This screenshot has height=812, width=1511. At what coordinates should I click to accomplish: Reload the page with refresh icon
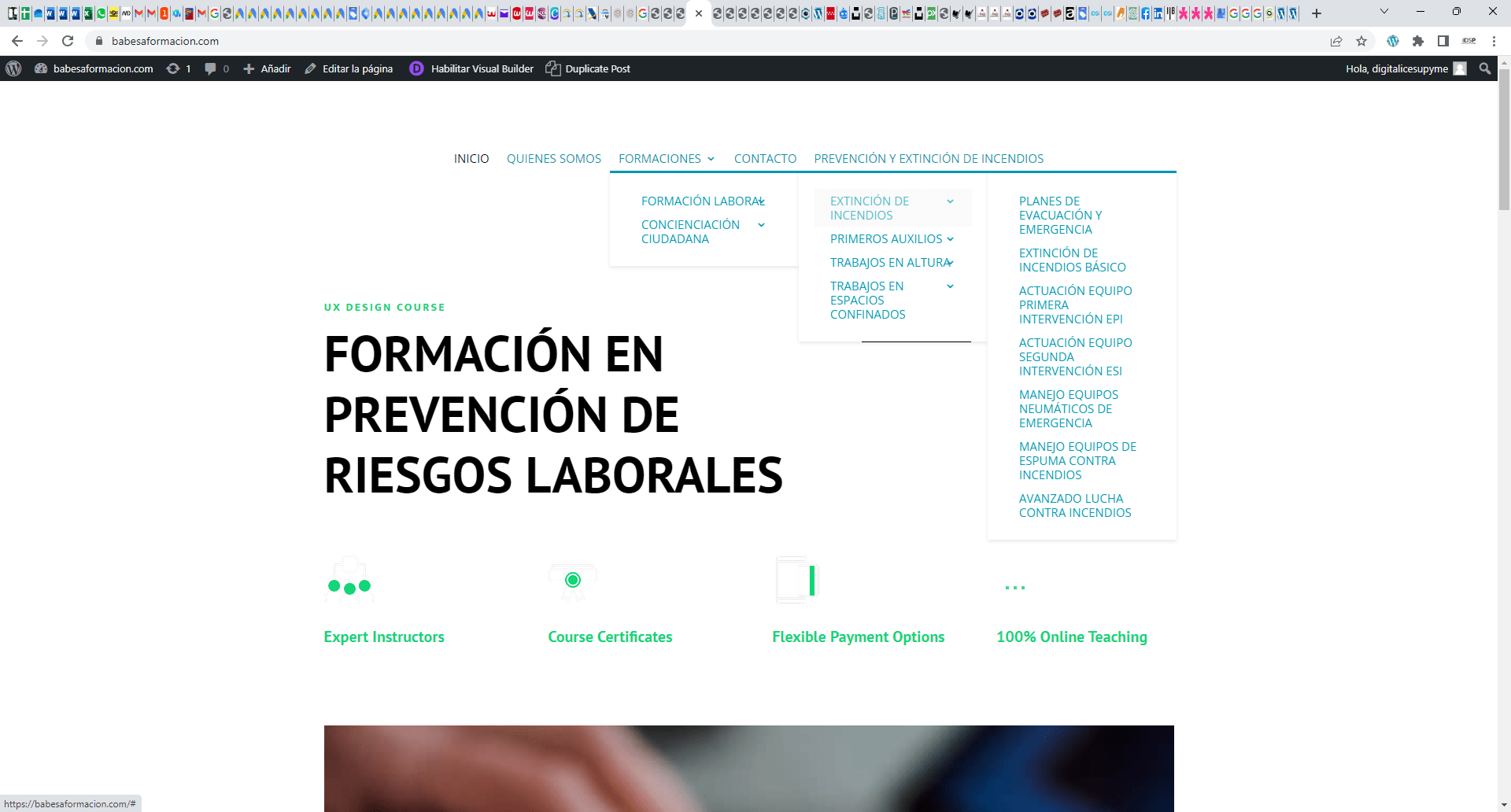(x=68, y=41)
